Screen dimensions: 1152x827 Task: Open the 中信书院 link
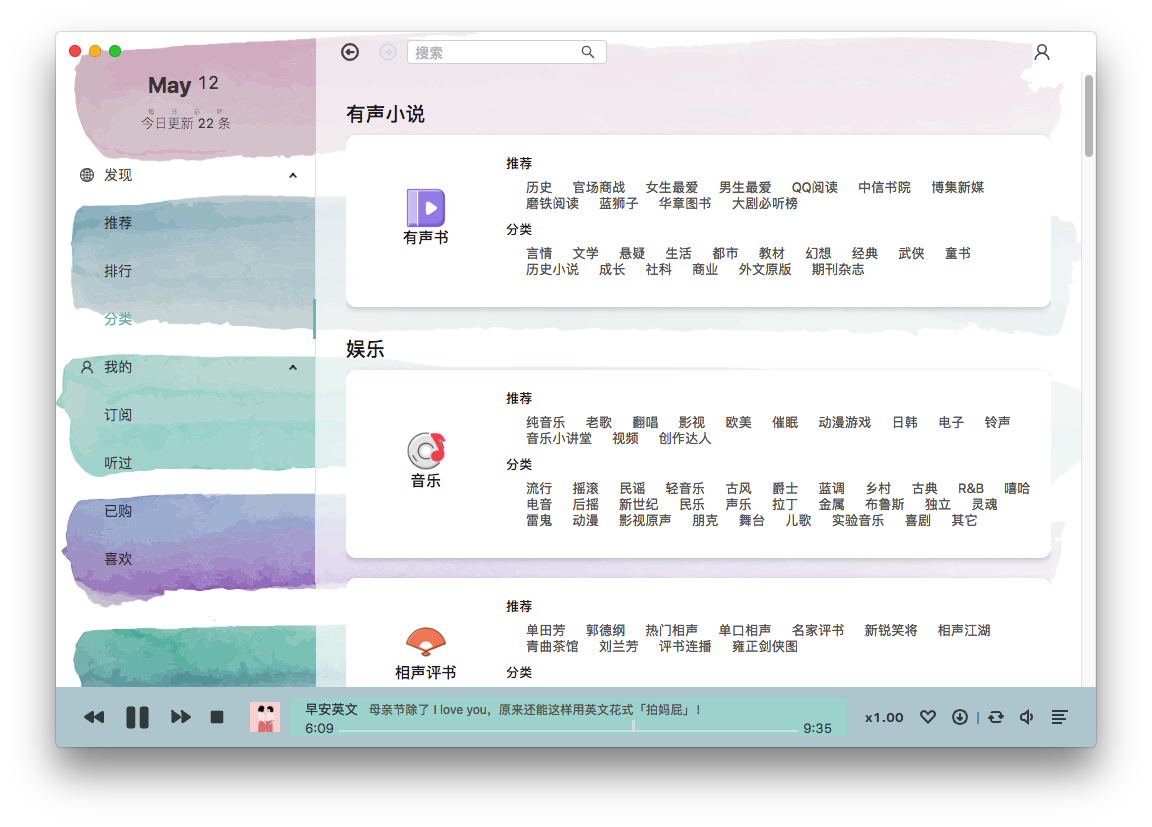coord(885,187)
